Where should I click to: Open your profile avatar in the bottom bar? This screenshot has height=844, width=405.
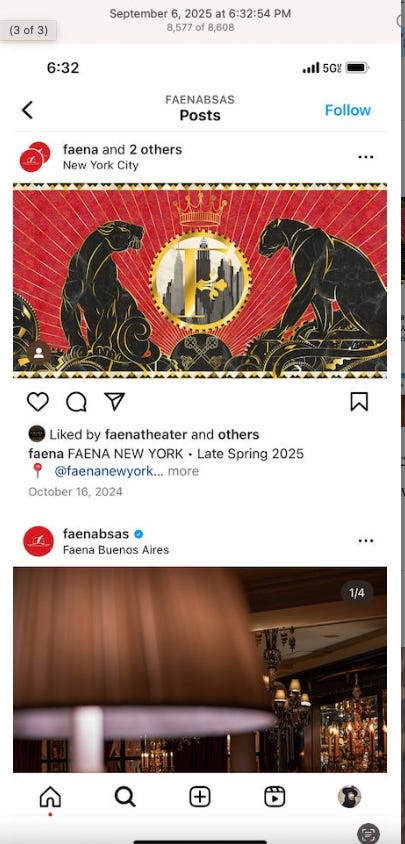pyautogui.click(x=349, y=797)
